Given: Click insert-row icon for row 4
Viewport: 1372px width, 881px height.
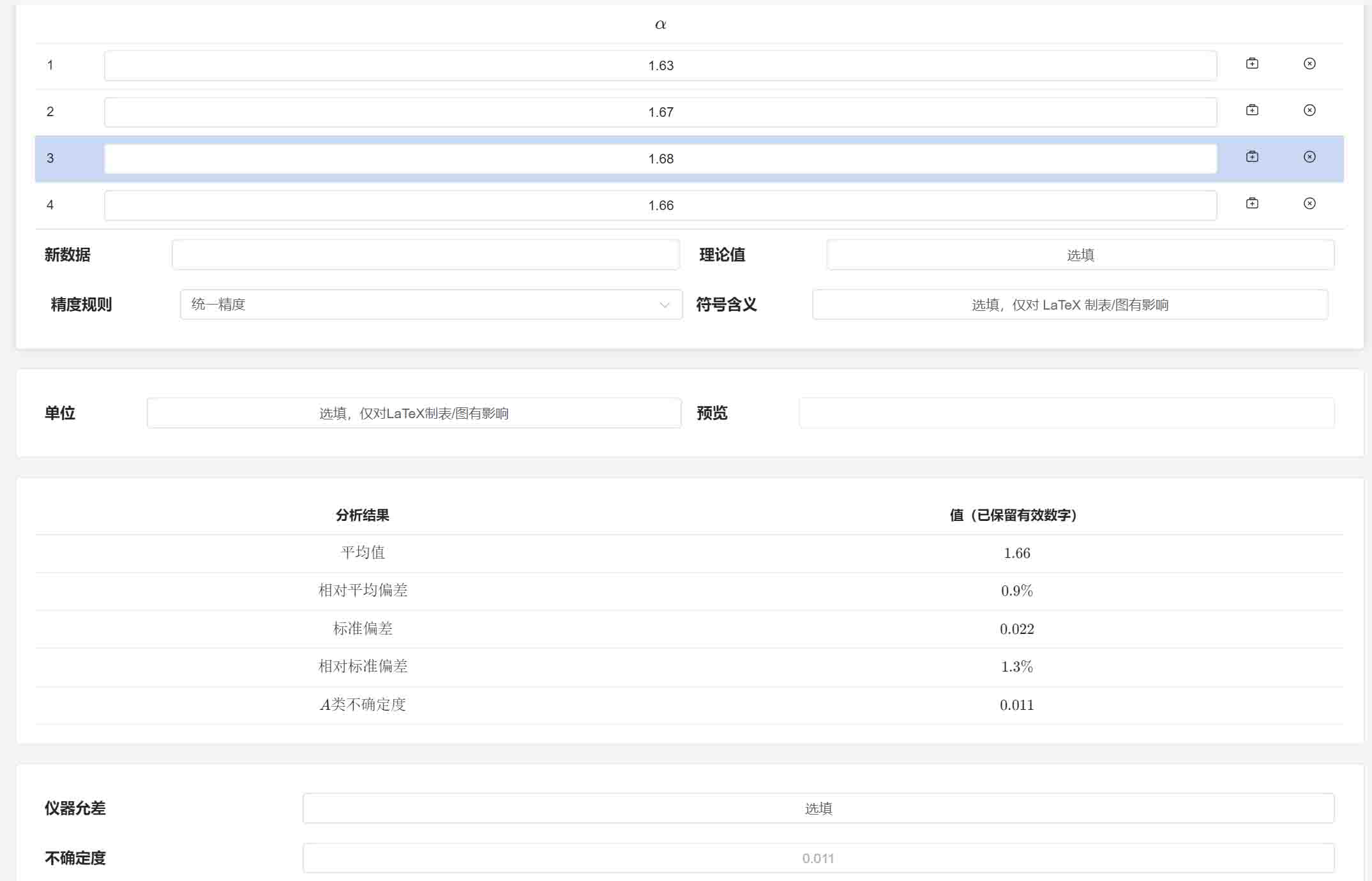Looking at the screenshot, I should [x=1252, y=203].
